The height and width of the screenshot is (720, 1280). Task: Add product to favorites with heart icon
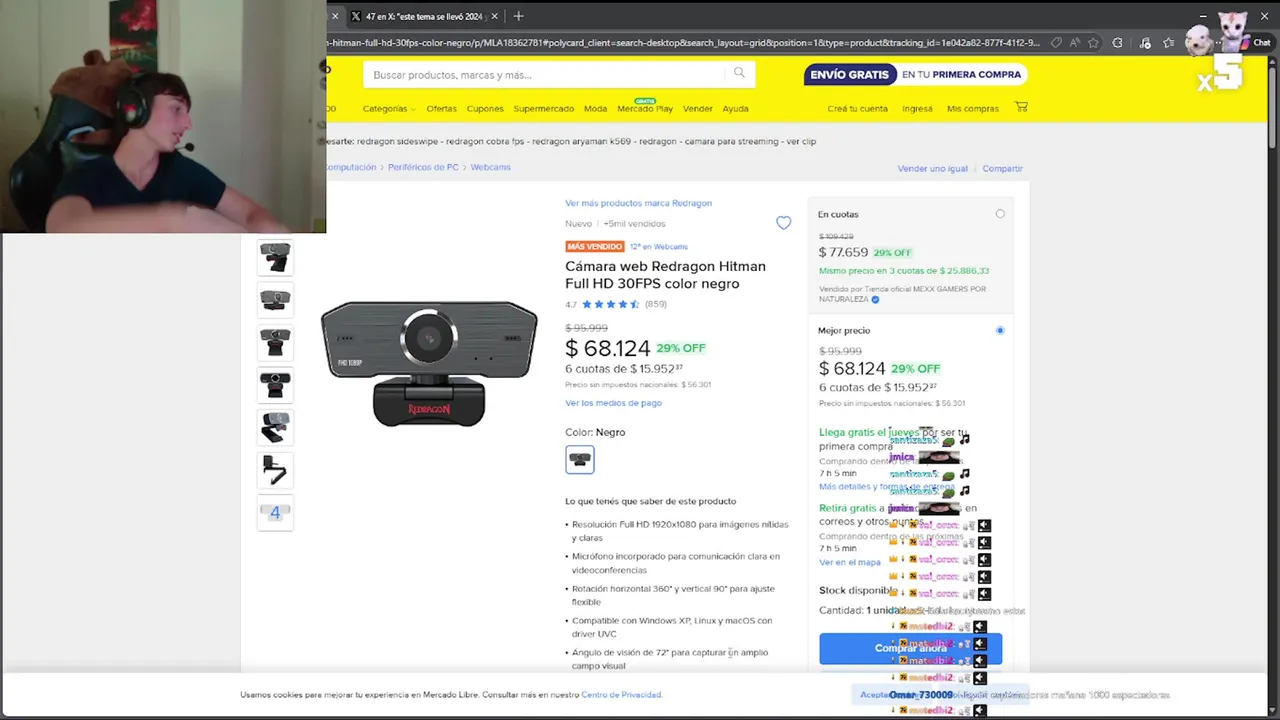784,223
